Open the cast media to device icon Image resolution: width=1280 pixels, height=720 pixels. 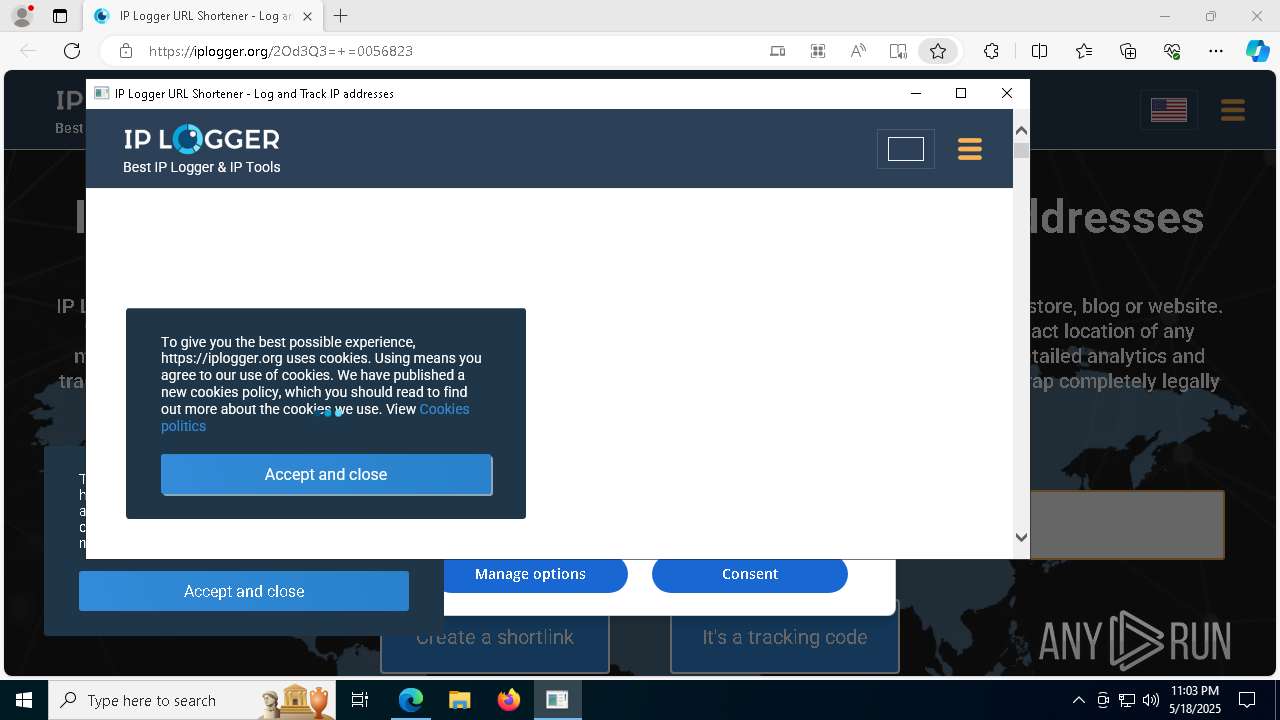(777, 51)
